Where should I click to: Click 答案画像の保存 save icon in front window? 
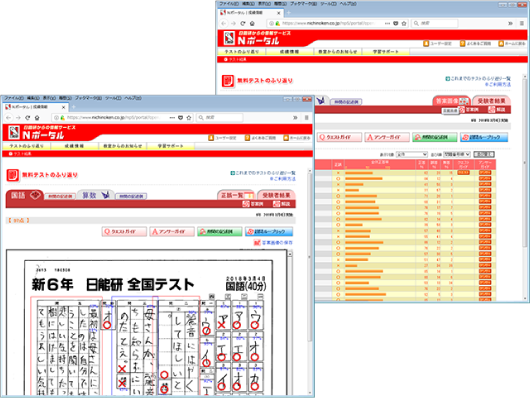click(257, 242)
